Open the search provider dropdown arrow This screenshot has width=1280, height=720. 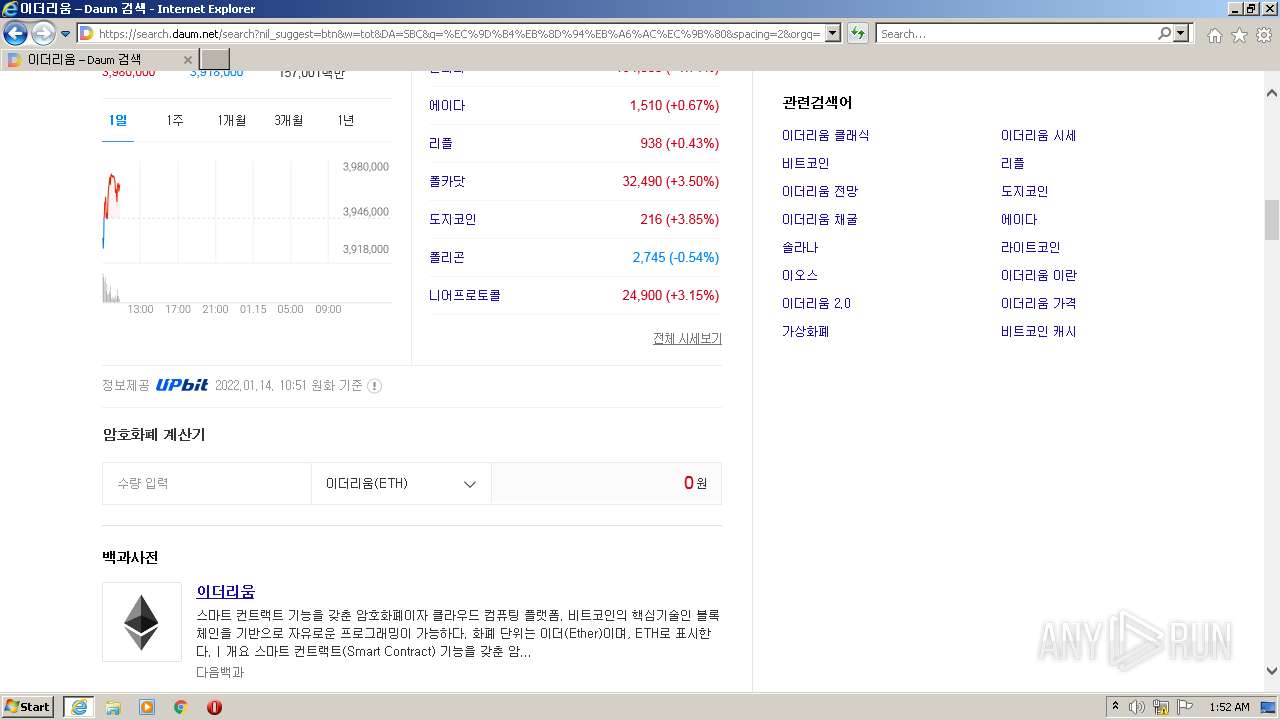1182,34
